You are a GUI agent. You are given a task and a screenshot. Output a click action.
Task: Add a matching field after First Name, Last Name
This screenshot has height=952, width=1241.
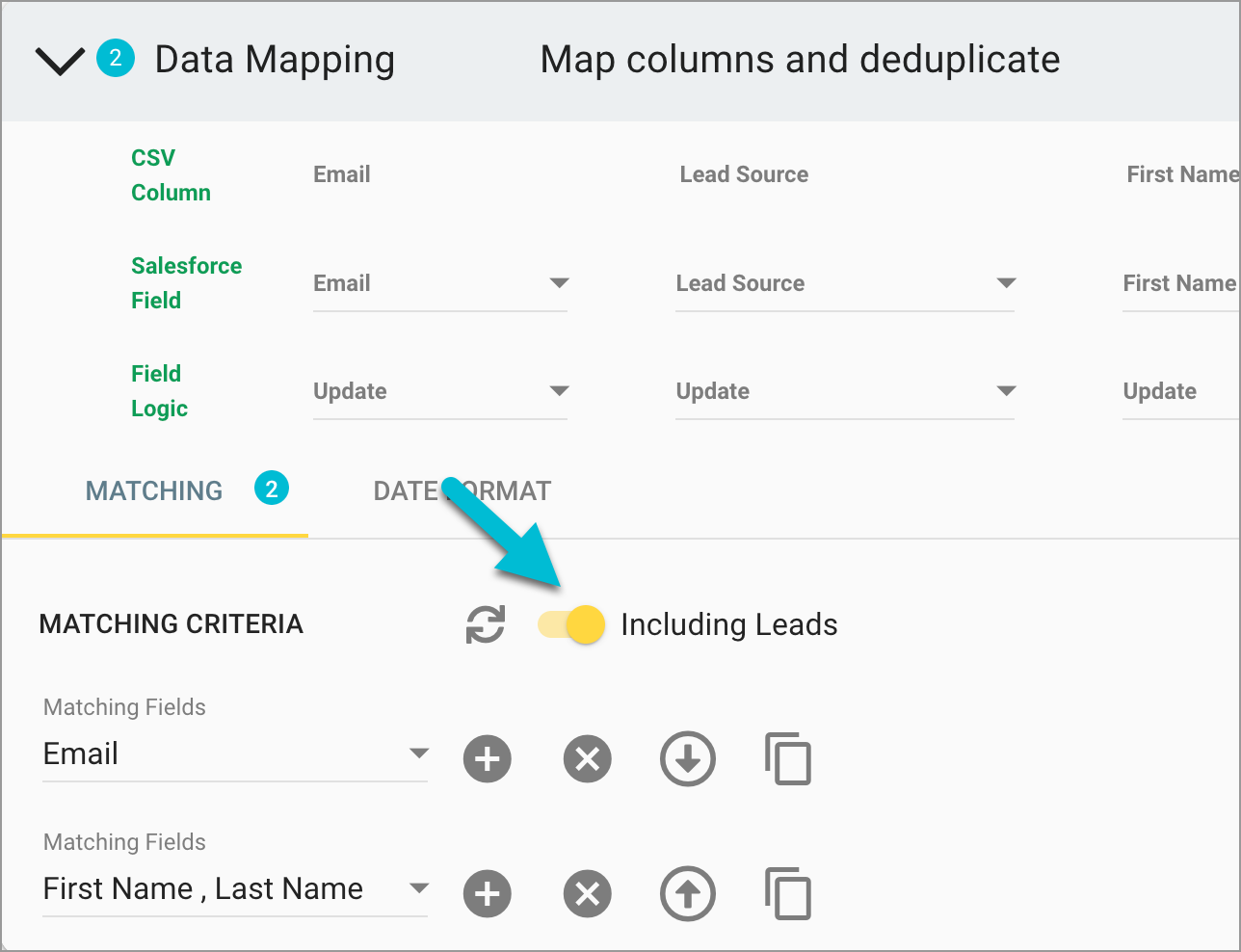(487, 893)
